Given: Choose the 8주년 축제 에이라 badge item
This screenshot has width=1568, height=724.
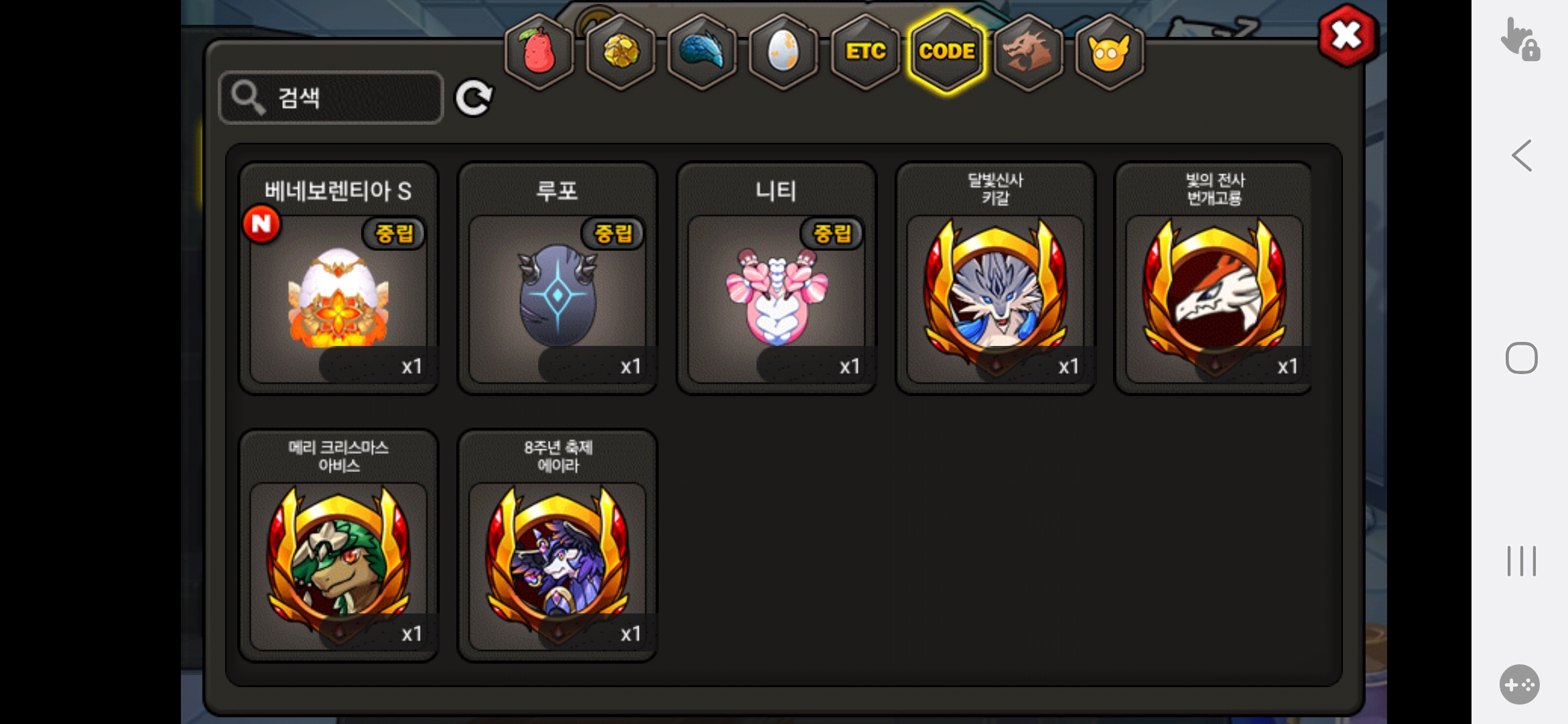Looking at the screenshot, I should tap(558, 546).
